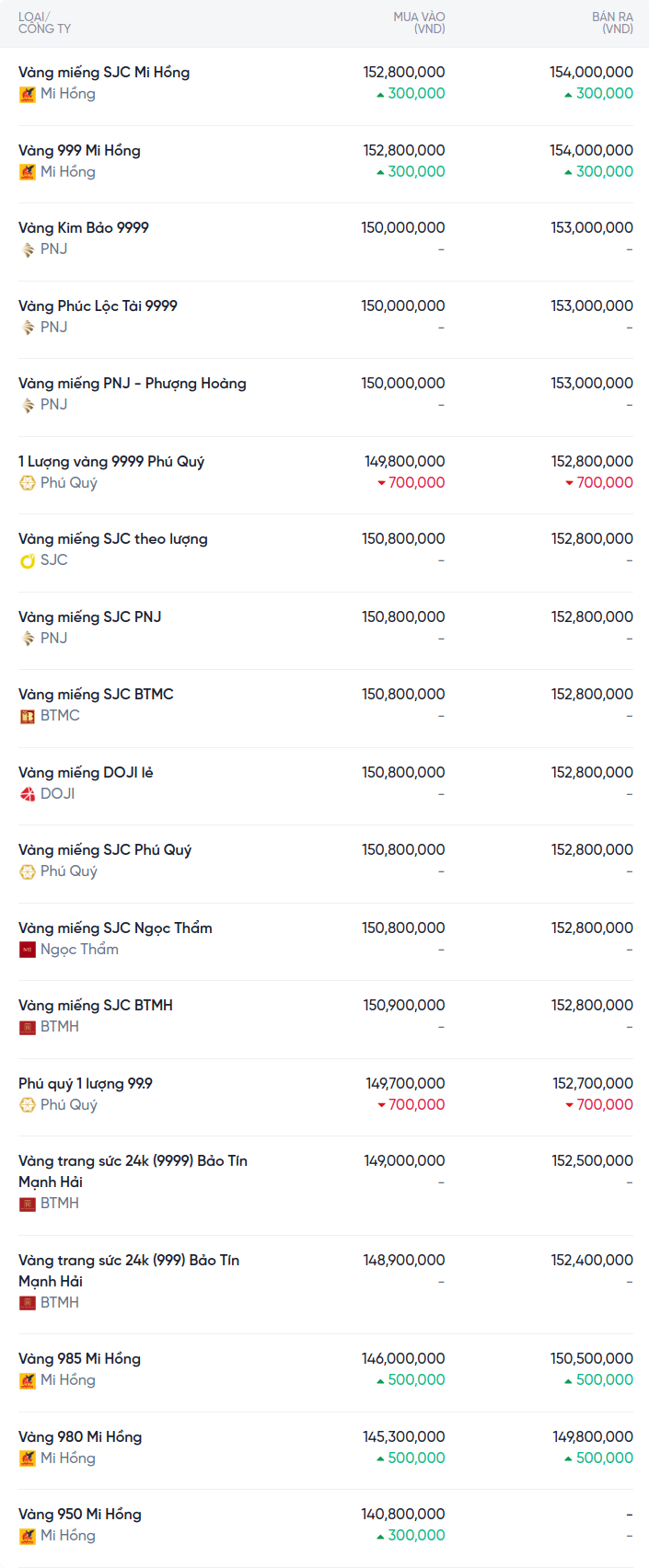
Task: Click the MUA VÀO (VND) column header
Action: click(419, 23)
